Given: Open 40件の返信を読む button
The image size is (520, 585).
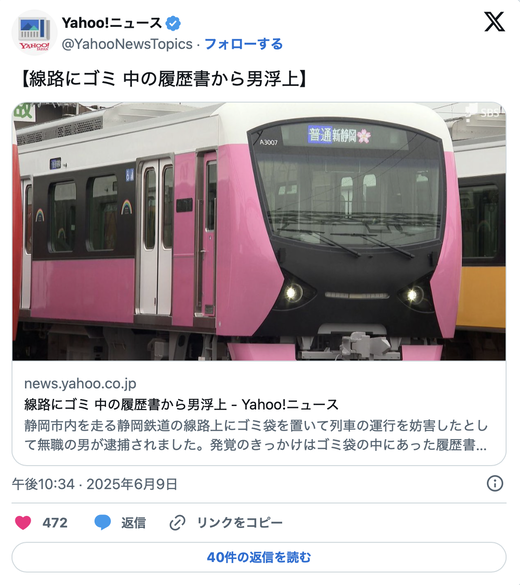Looking at the screenshot, I should tap(259, 557).
